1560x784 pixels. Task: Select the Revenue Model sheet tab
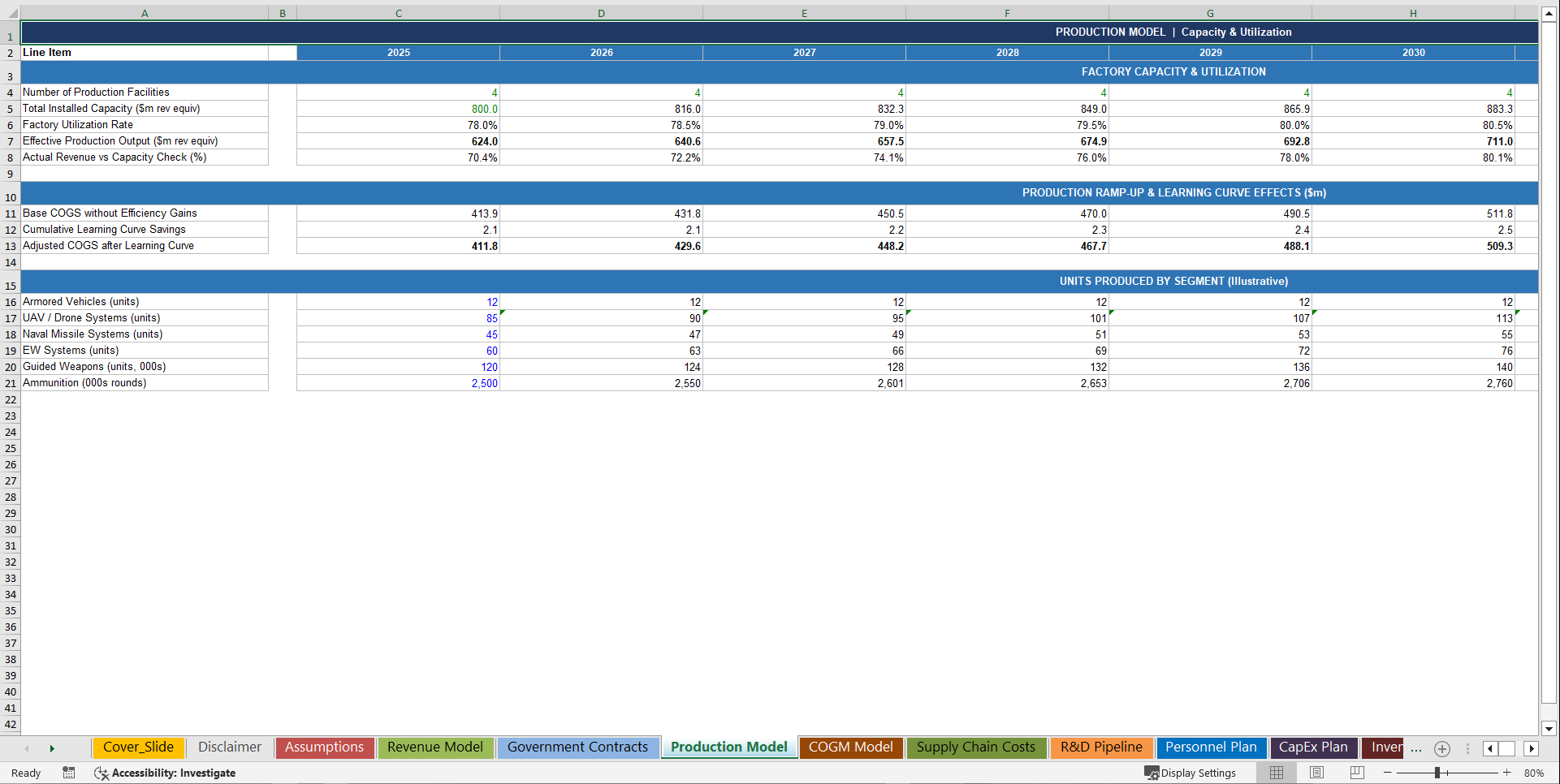pos(435,747)
